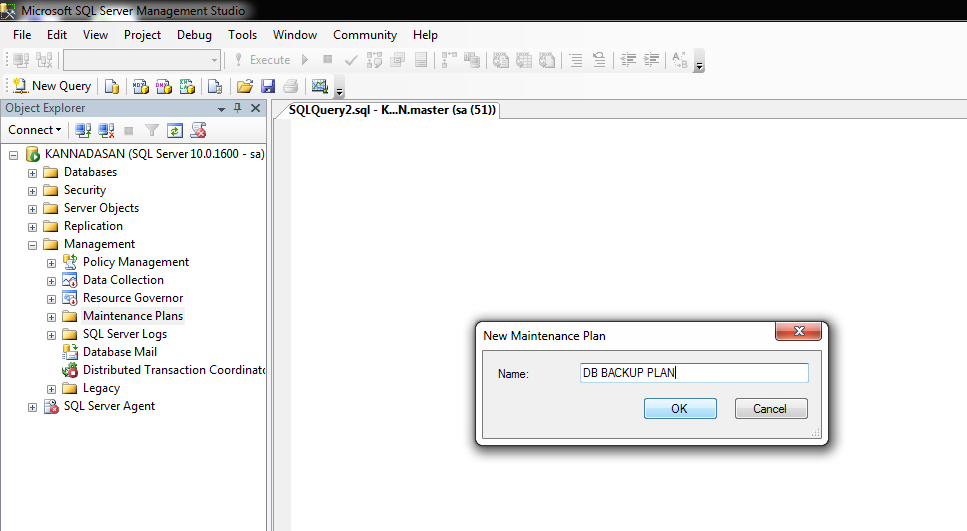
Task: Open the View menu
Action: coord(96,35)
